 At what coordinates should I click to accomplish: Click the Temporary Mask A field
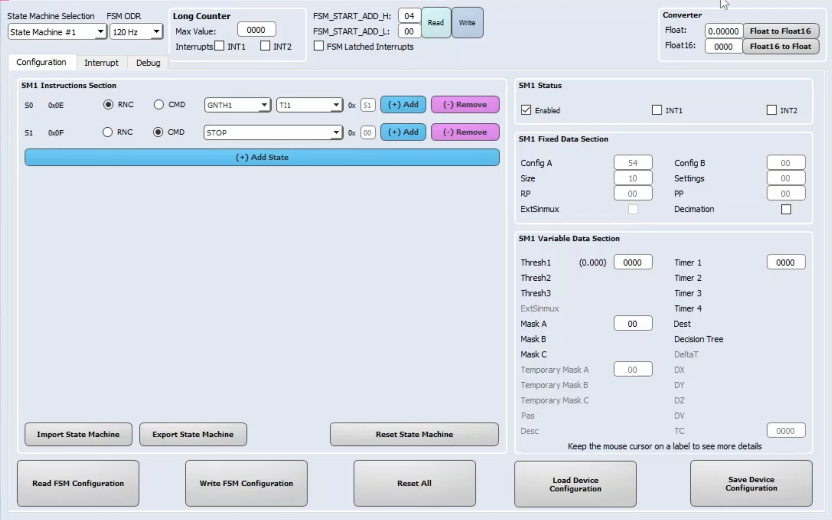point(633,369)
